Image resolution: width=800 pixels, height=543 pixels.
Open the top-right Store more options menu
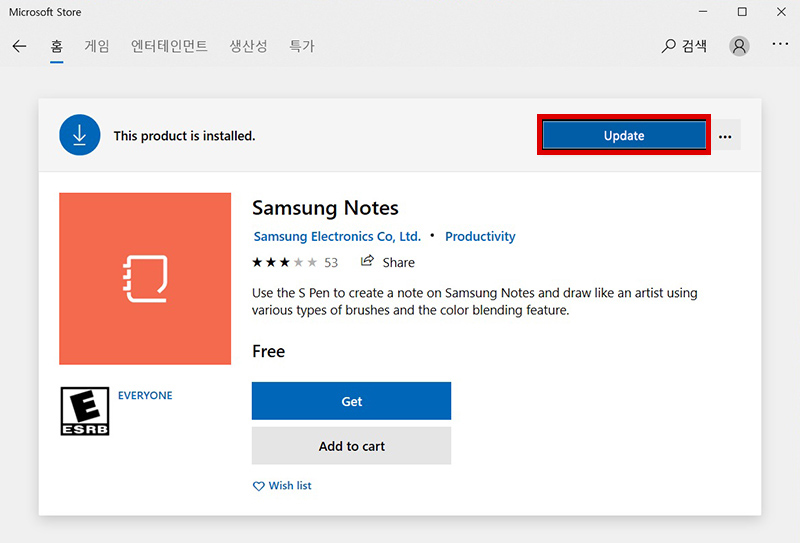(x=780, y=44)
